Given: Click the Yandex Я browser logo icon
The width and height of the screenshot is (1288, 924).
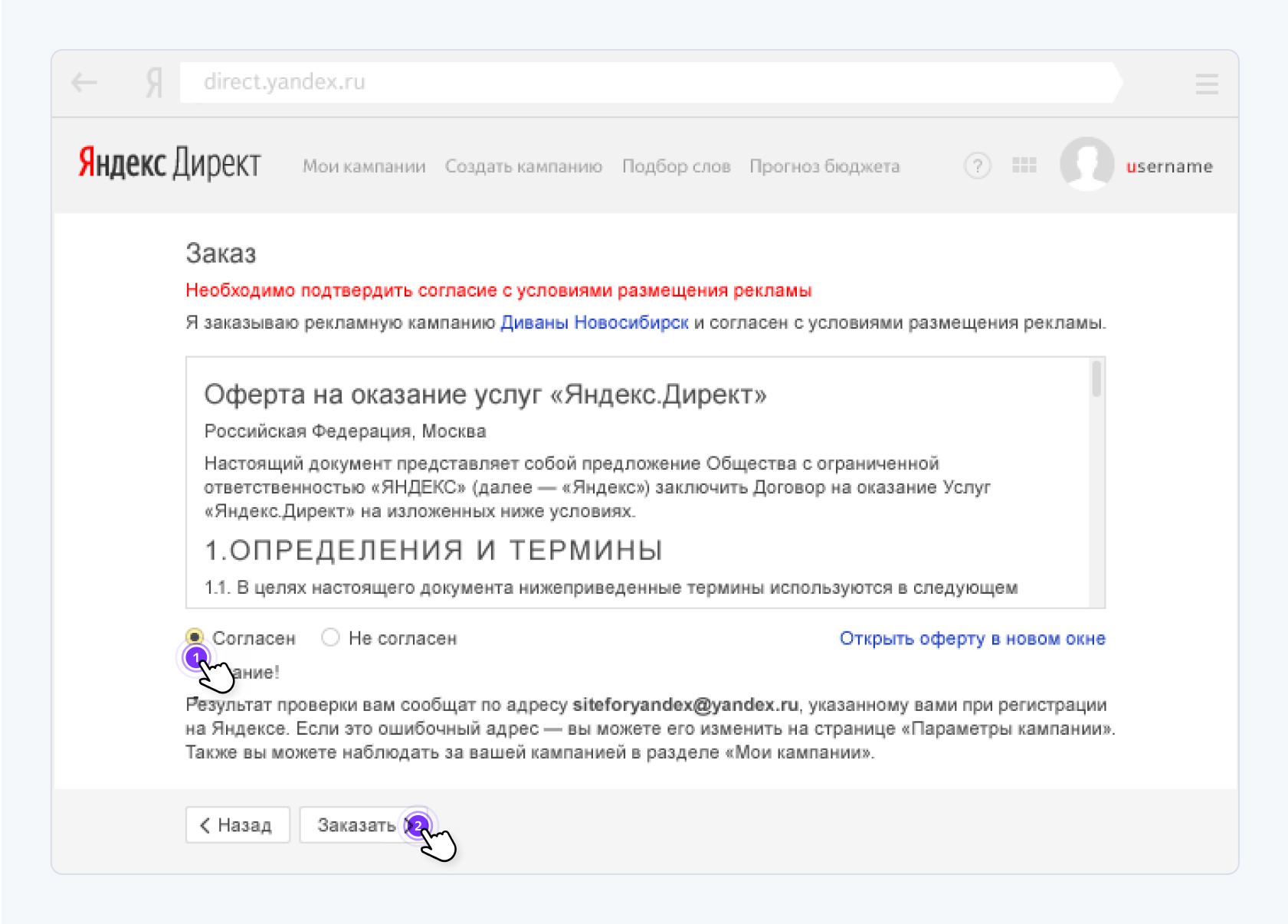Looking at the screenshot, I should 154,82.
